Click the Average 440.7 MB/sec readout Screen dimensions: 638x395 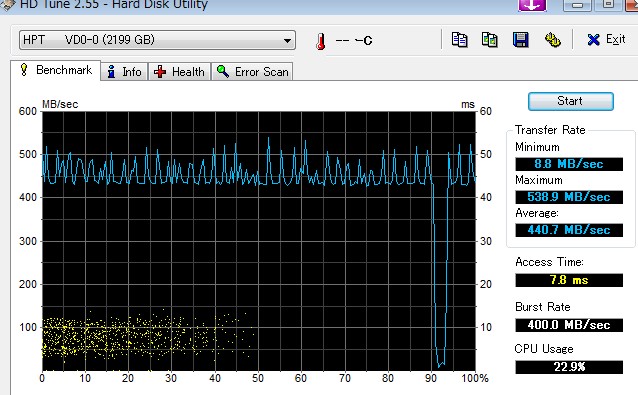point(569,230)
